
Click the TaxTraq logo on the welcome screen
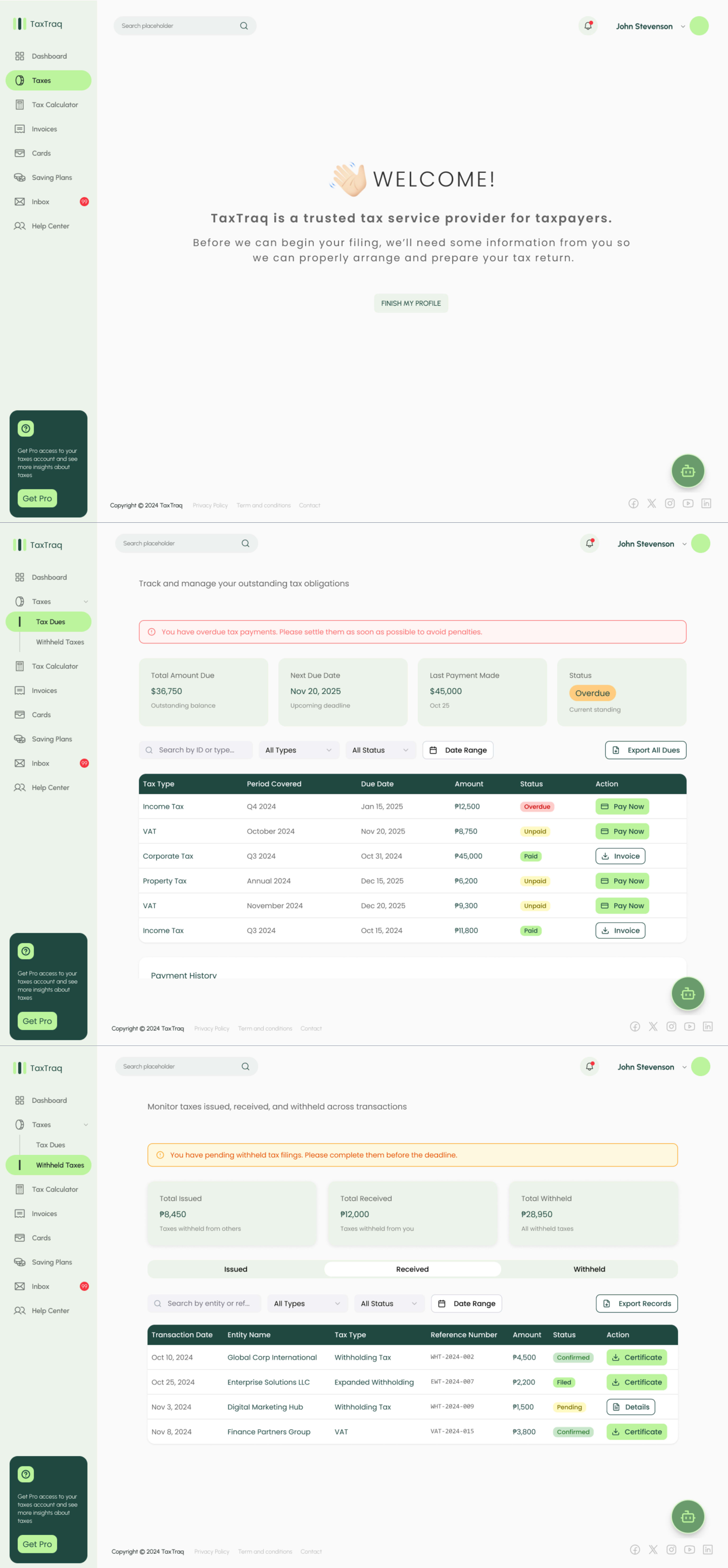coord(38,24)
